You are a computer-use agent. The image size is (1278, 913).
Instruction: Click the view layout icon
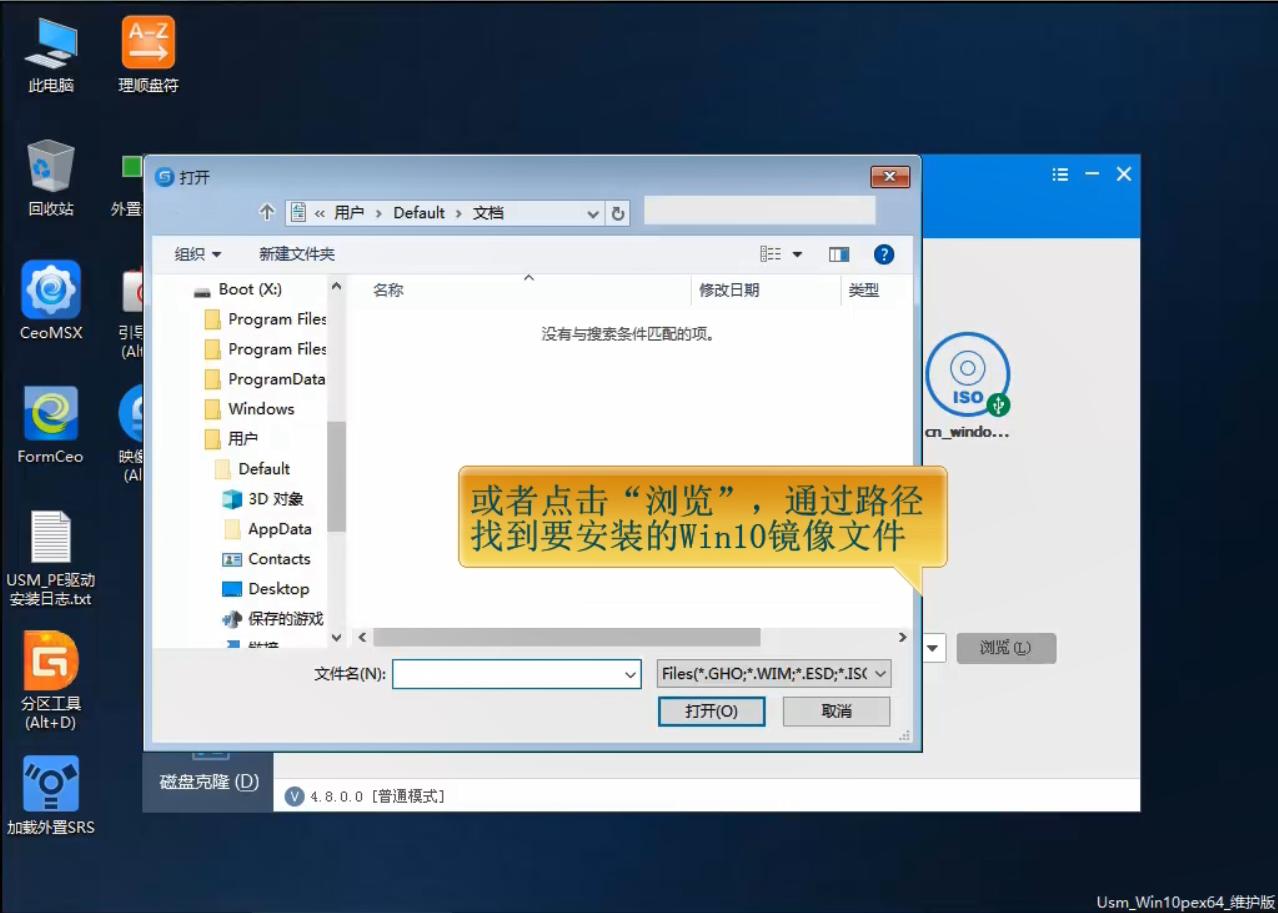[770, 255]
